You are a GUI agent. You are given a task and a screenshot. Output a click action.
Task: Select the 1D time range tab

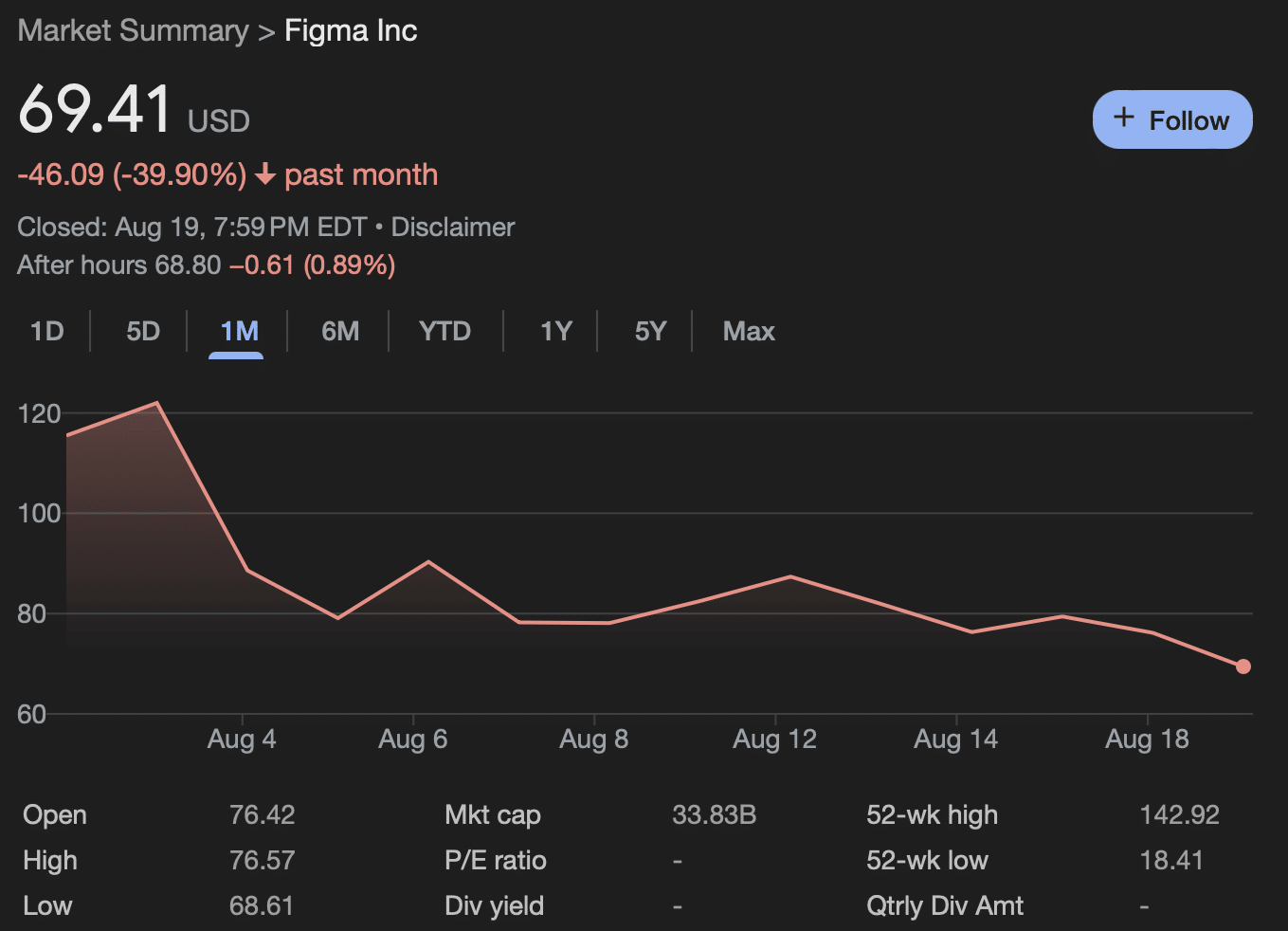[46, 331]
